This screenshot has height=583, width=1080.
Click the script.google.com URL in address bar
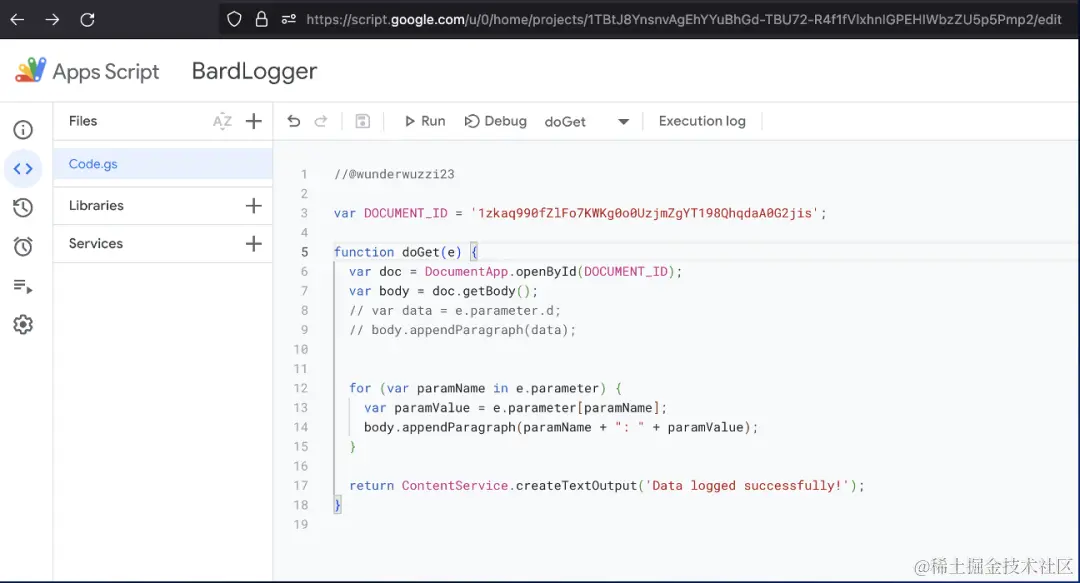tap(683, 19)
